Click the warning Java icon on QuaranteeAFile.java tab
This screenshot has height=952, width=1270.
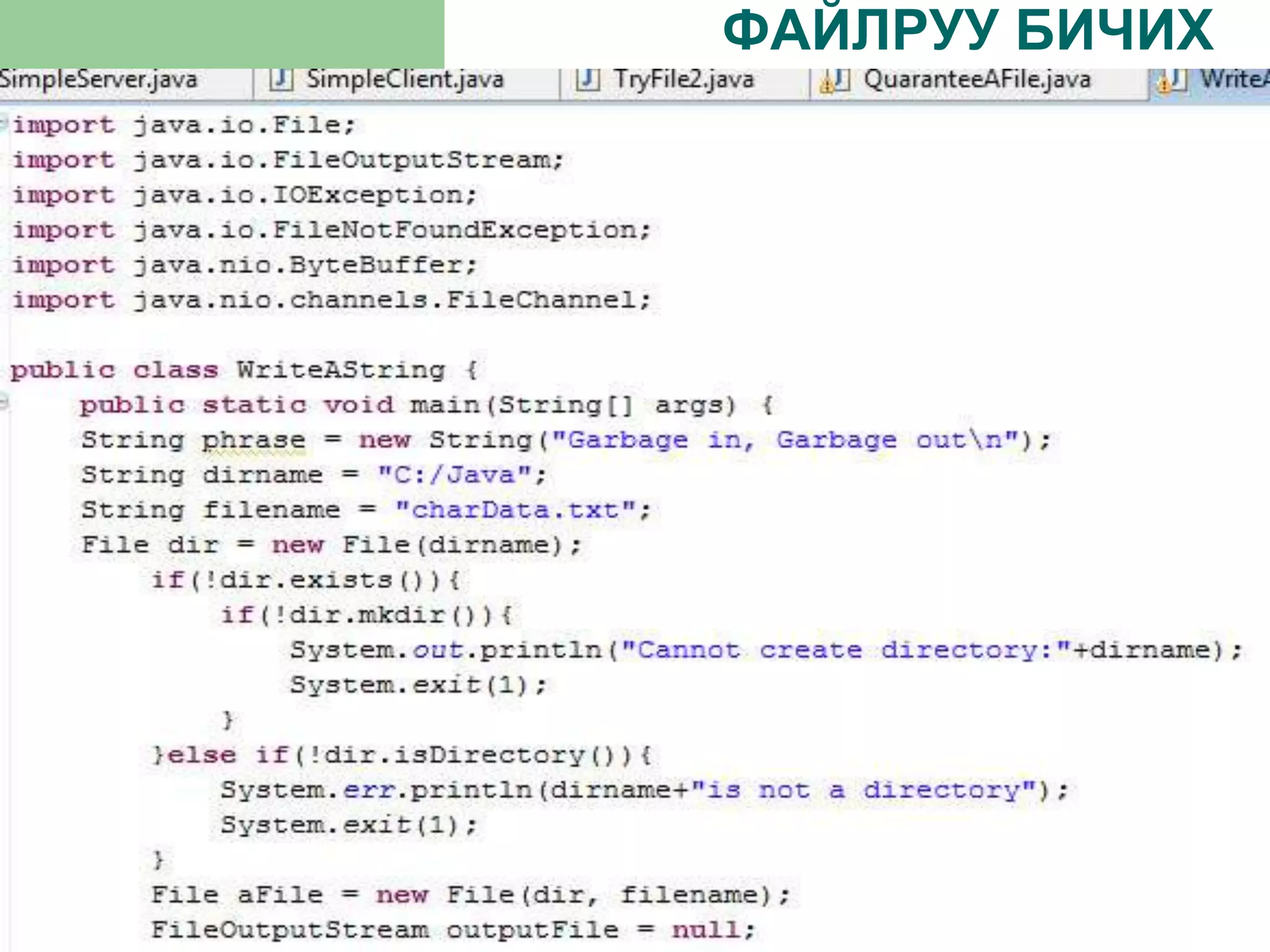click(x=835, y=81)
